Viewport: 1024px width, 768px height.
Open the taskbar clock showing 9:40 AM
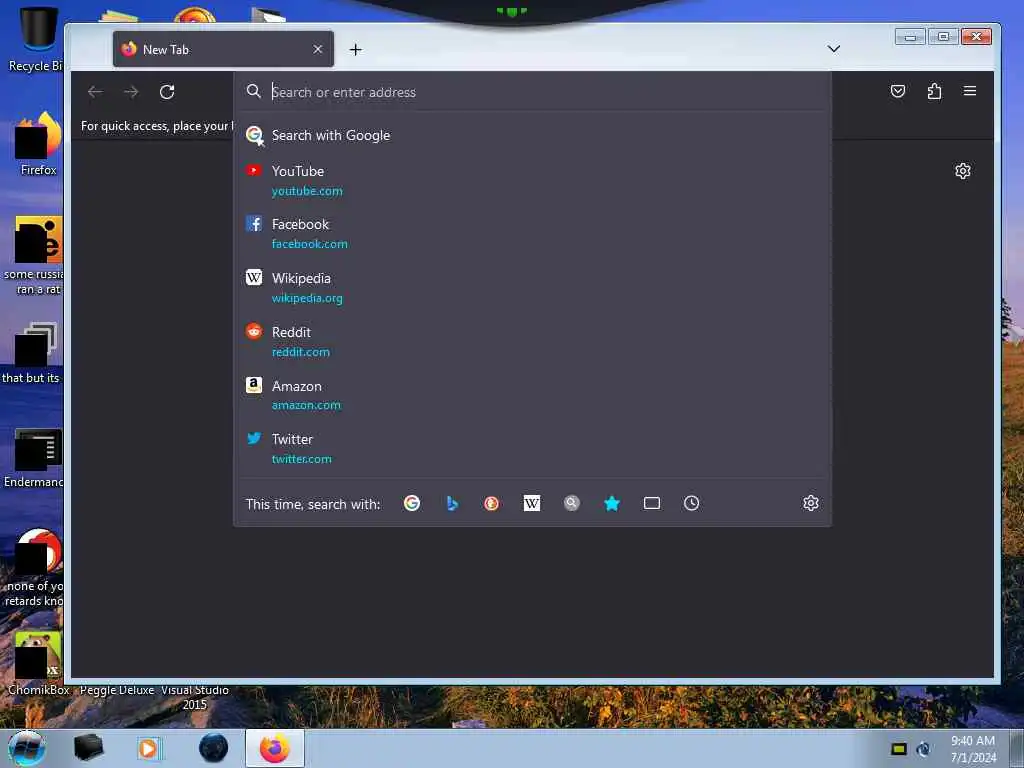(973, 749)
